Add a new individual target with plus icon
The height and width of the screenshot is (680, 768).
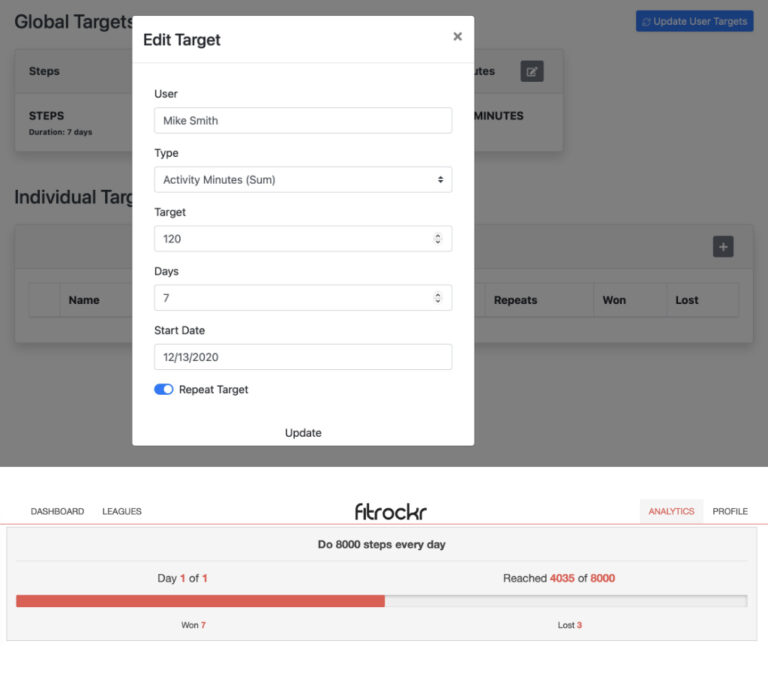click(x=723, y=247)
